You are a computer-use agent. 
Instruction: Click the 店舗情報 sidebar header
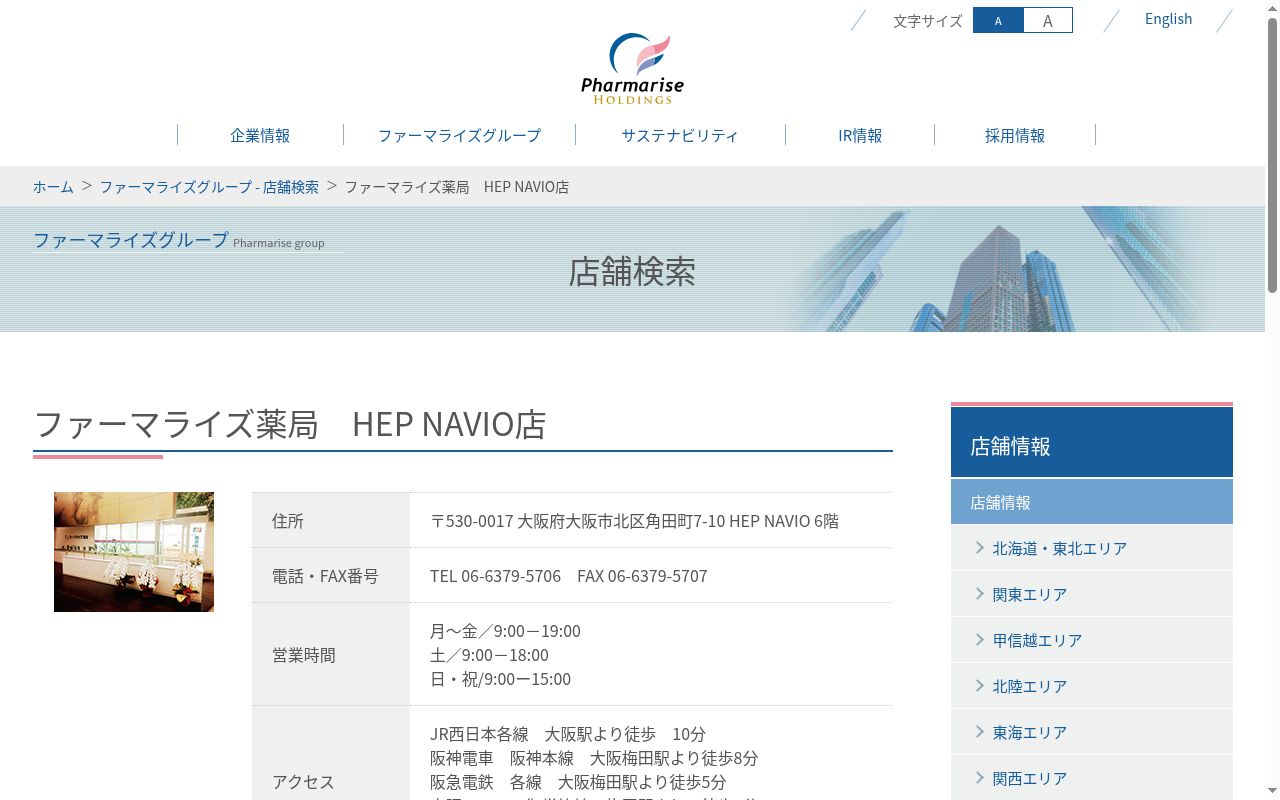[1092, 442]
